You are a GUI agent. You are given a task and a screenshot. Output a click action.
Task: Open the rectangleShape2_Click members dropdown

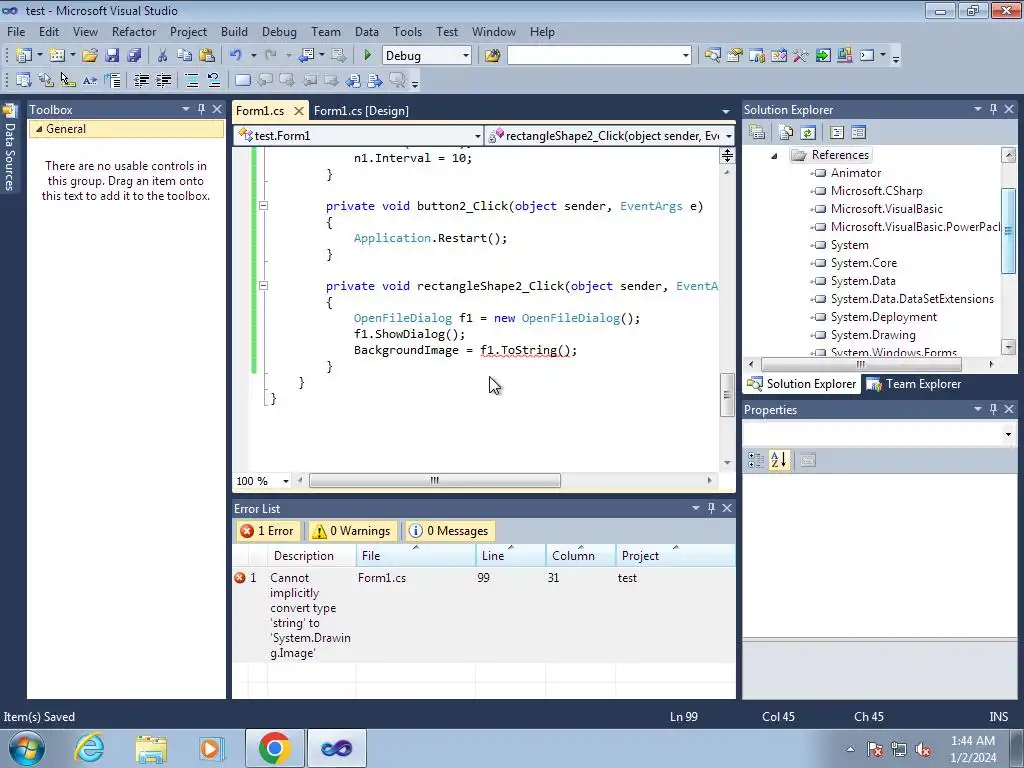pyautogui.click(x=728, y=136)
